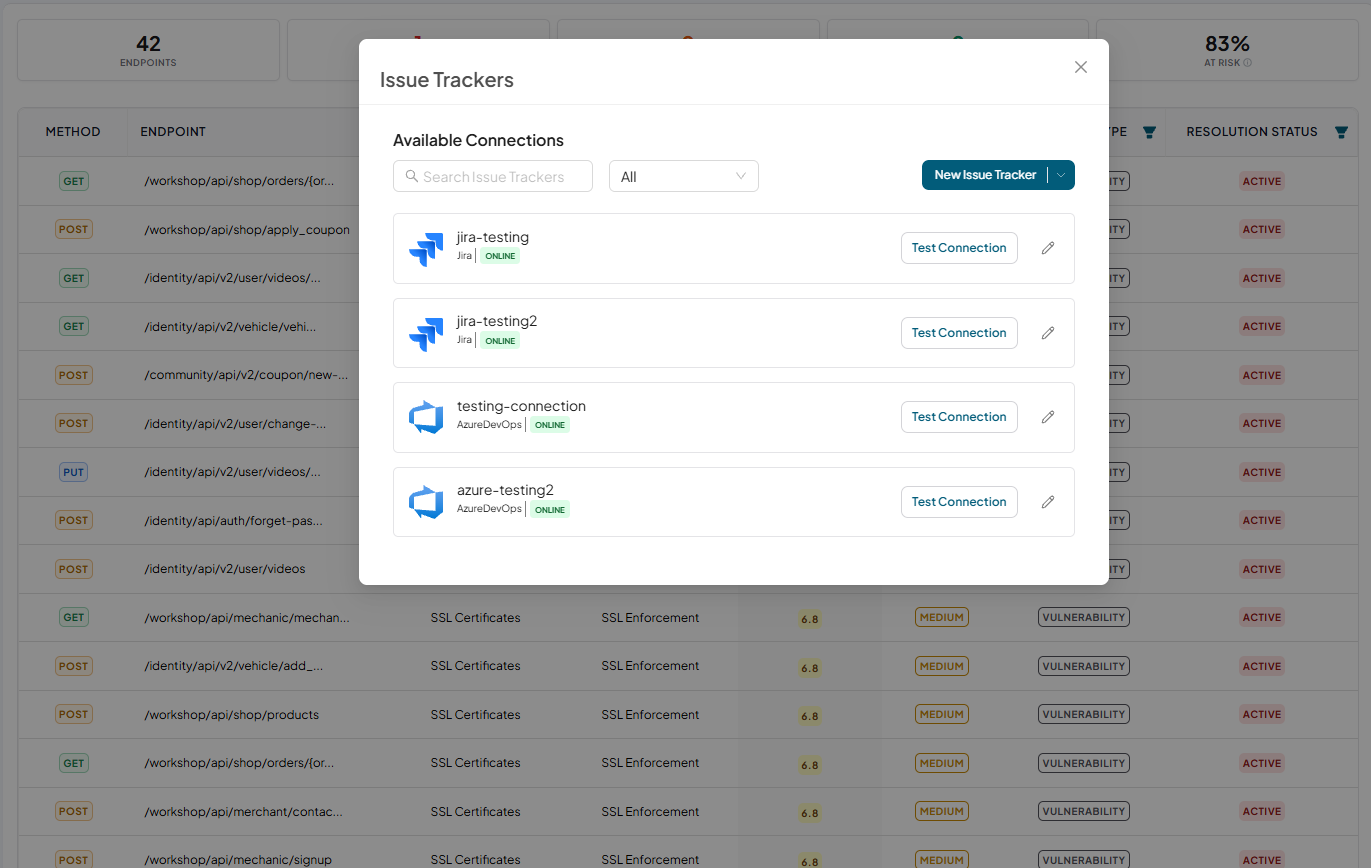The height and width of the screenshot is (868, 1371).
Task: Click the search magnifier icon
Action: (411, 176)
